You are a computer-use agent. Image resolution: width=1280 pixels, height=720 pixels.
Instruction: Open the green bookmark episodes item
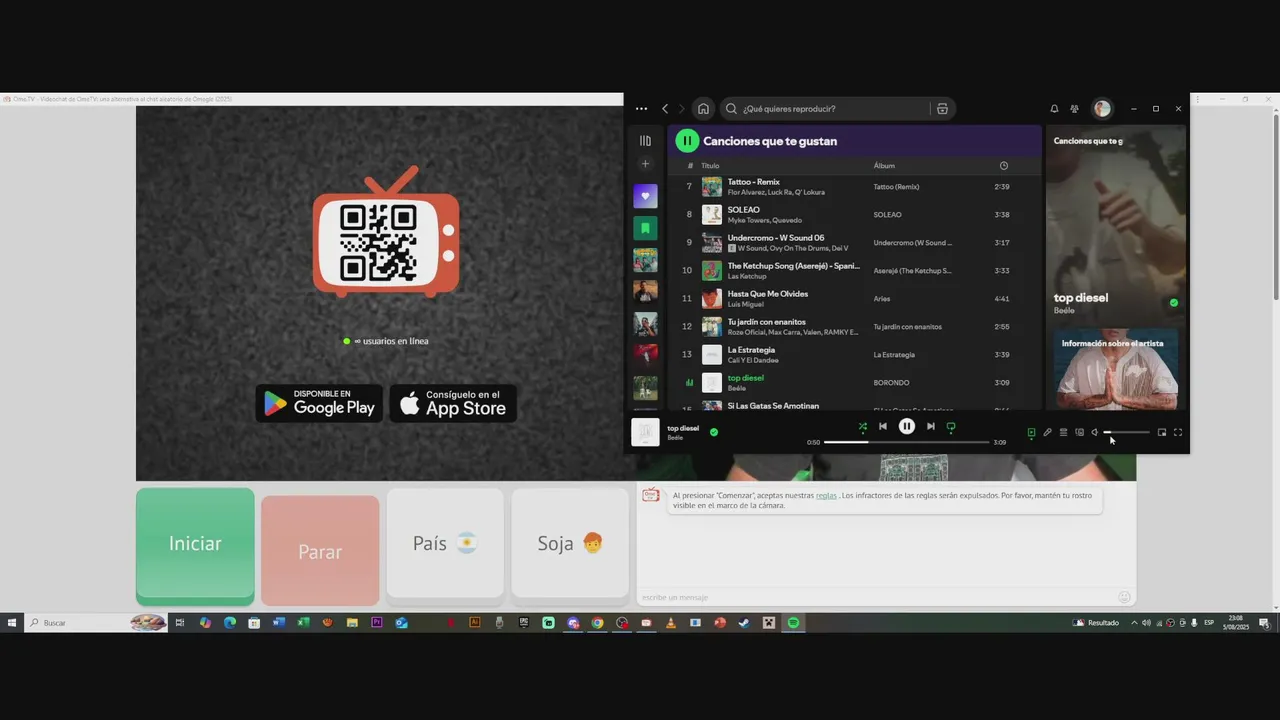tap(645, 228)
